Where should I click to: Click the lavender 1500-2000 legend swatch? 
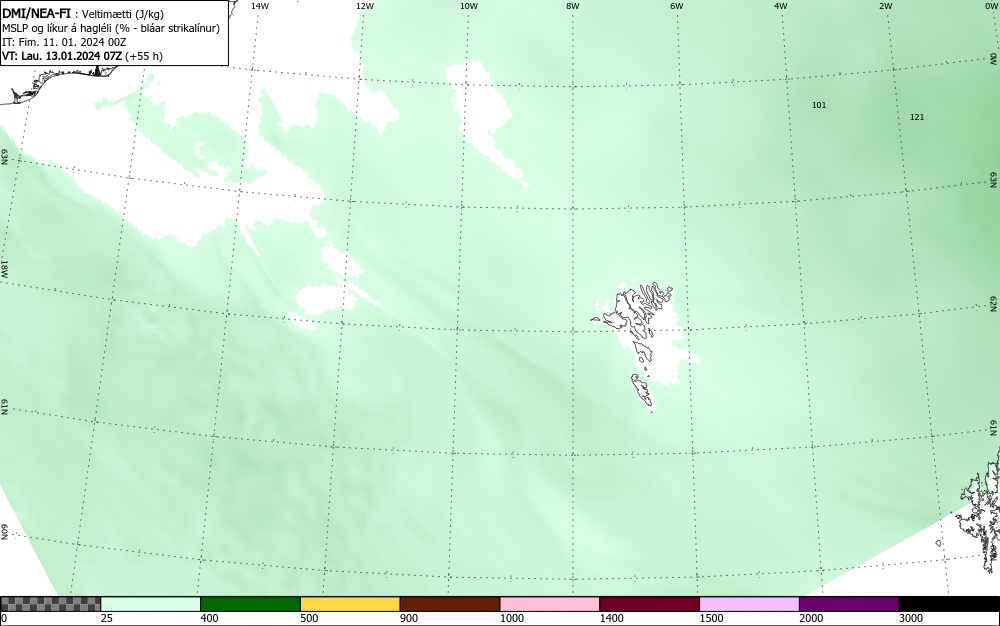(749, 604)
